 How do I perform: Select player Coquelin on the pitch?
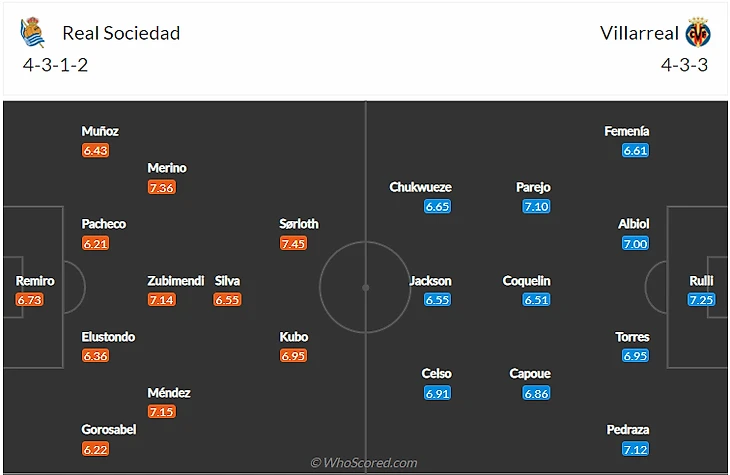(x=526, y=281)
